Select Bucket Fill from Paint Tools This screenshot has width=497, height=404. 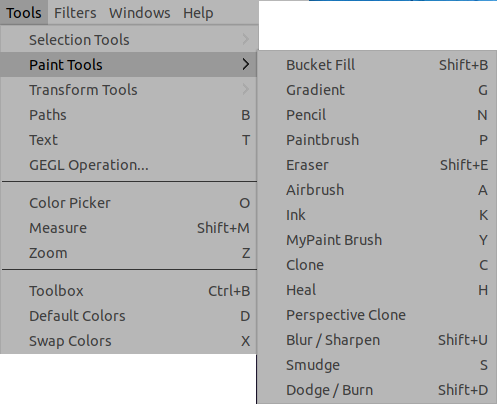point(377,65)
